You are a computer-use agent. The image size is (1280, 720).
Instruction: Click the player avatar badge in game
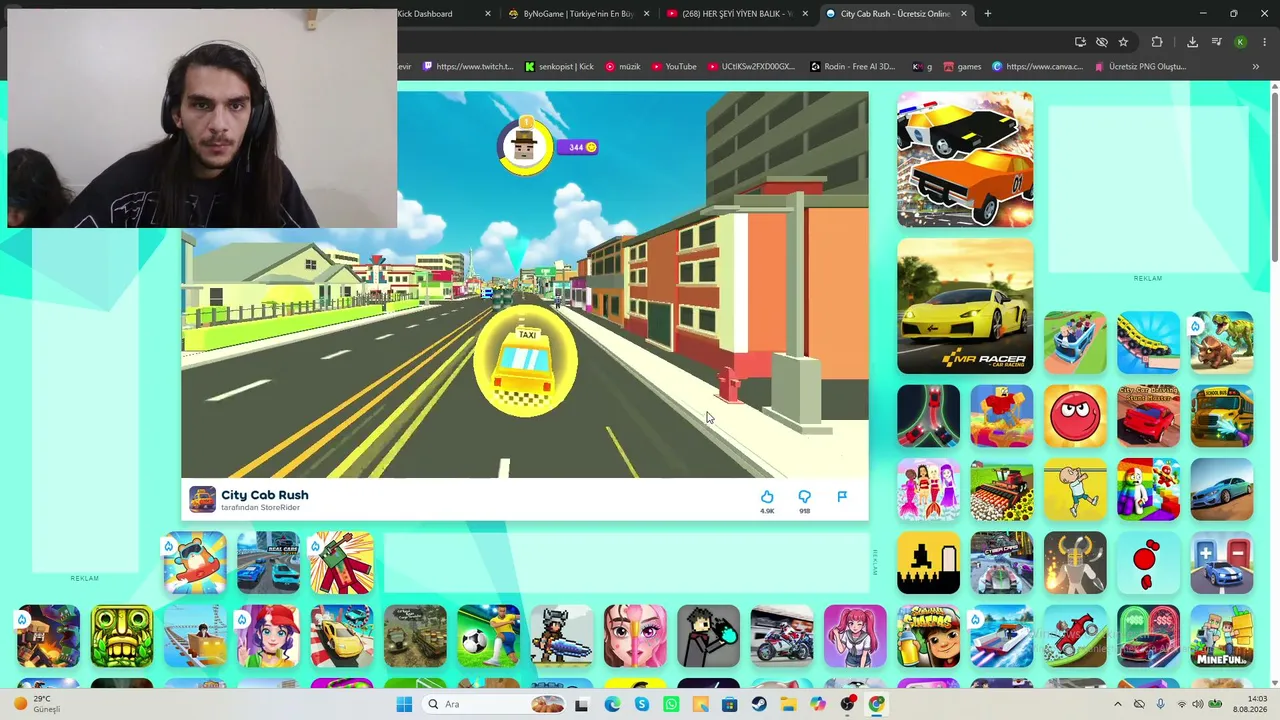524,147
